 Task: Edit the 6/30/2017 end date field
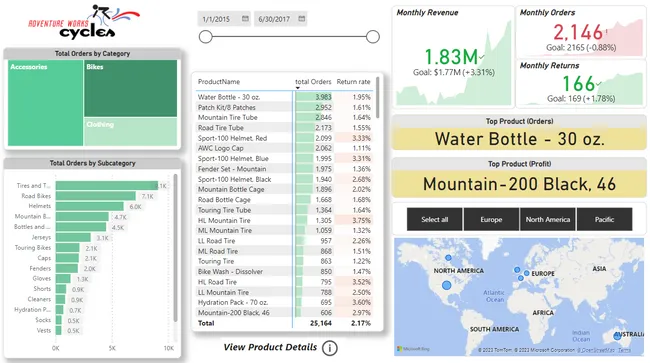coord(281,19)
